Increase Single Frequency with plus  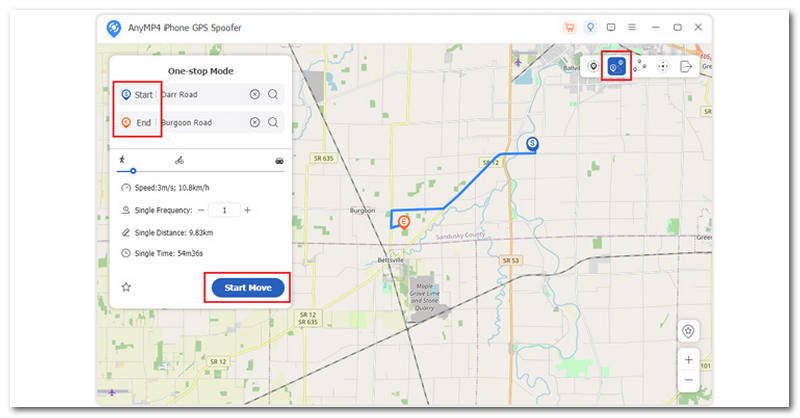[x=247, y=210]
